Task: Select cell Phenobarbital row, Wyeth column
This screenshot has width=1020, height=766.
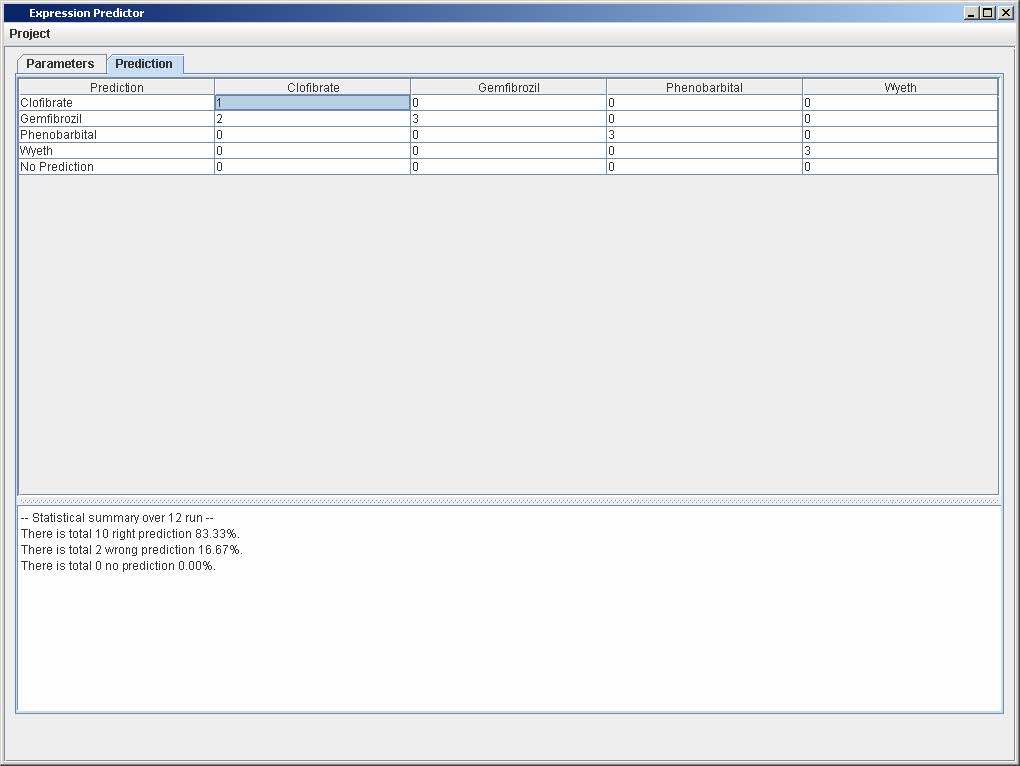Action: tap(900, 135)
